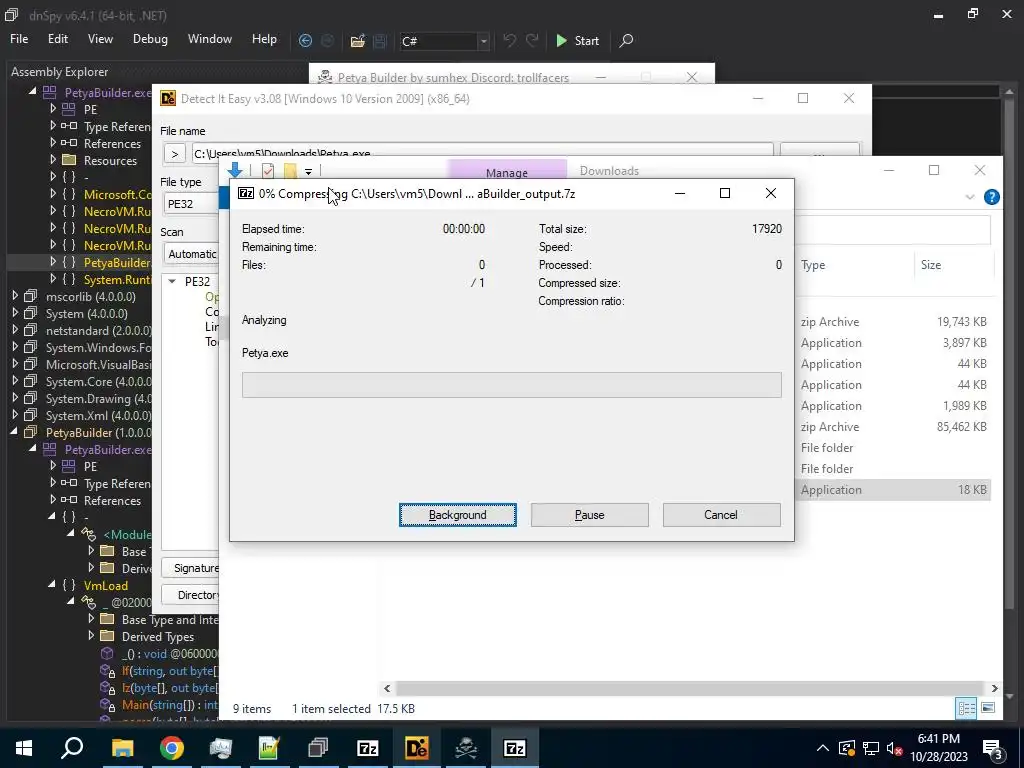Click the Explorer help question mark icon
The width and height of the screenshot is (1024, 768).
point(991,197)
